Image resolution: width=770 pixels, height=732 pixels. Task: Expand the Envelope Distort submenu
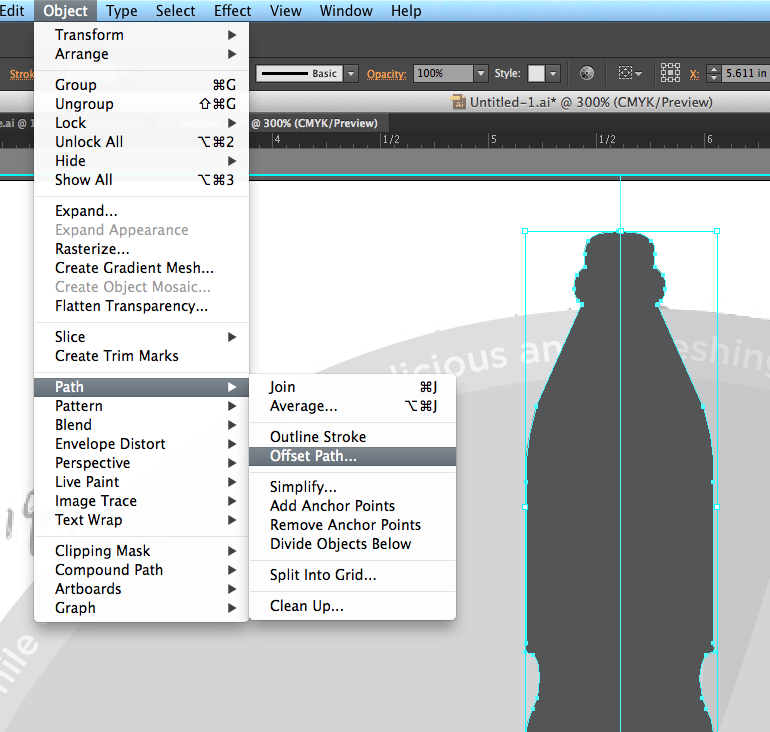point(141,444)
